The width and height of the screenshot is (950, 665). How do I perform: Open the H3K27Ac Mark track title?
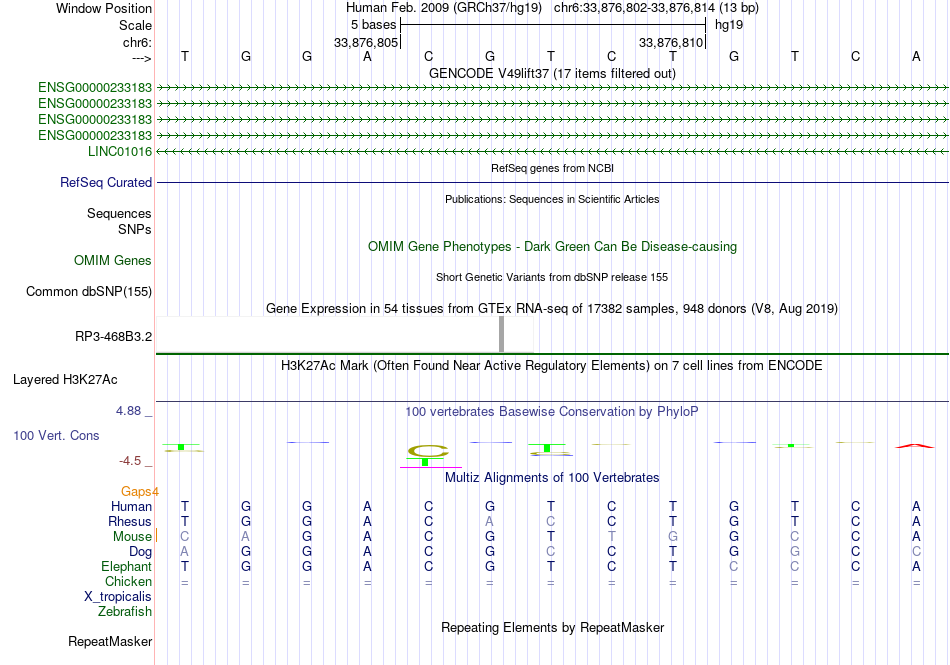[x=552, y=365]
